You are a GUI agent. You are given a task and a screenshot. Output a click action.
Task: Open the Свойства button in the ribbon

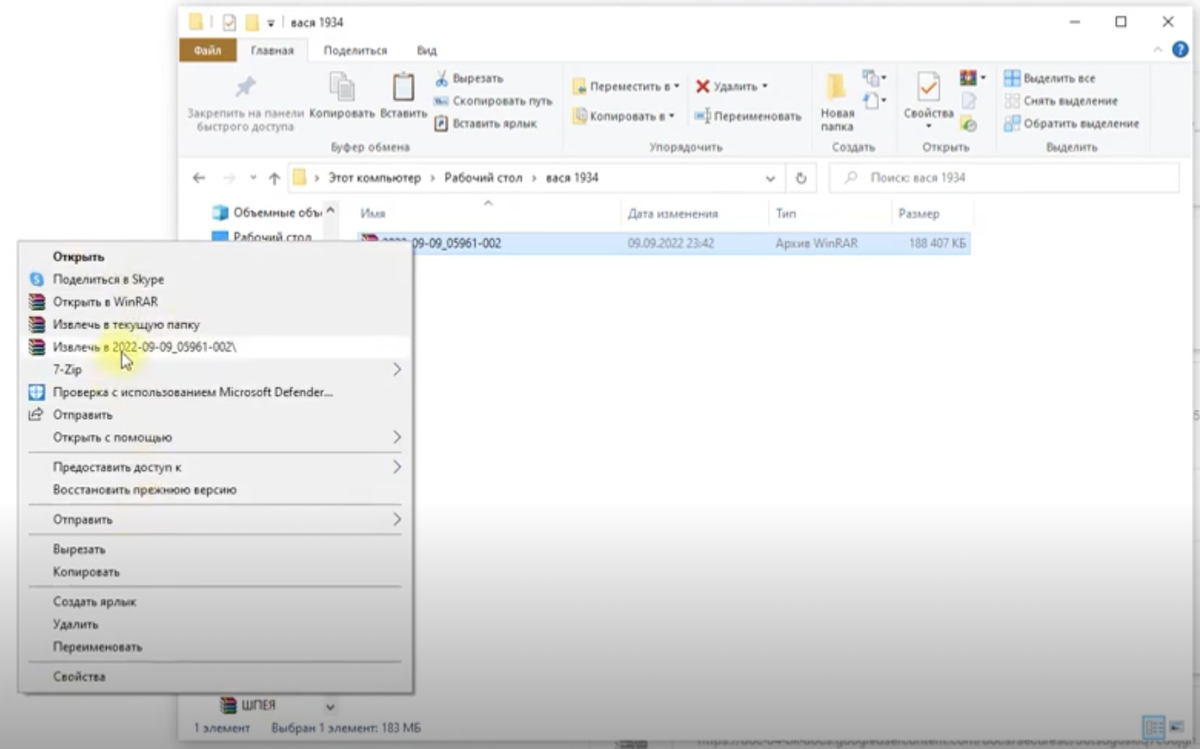pyautogui.click(x=929, y=101)
